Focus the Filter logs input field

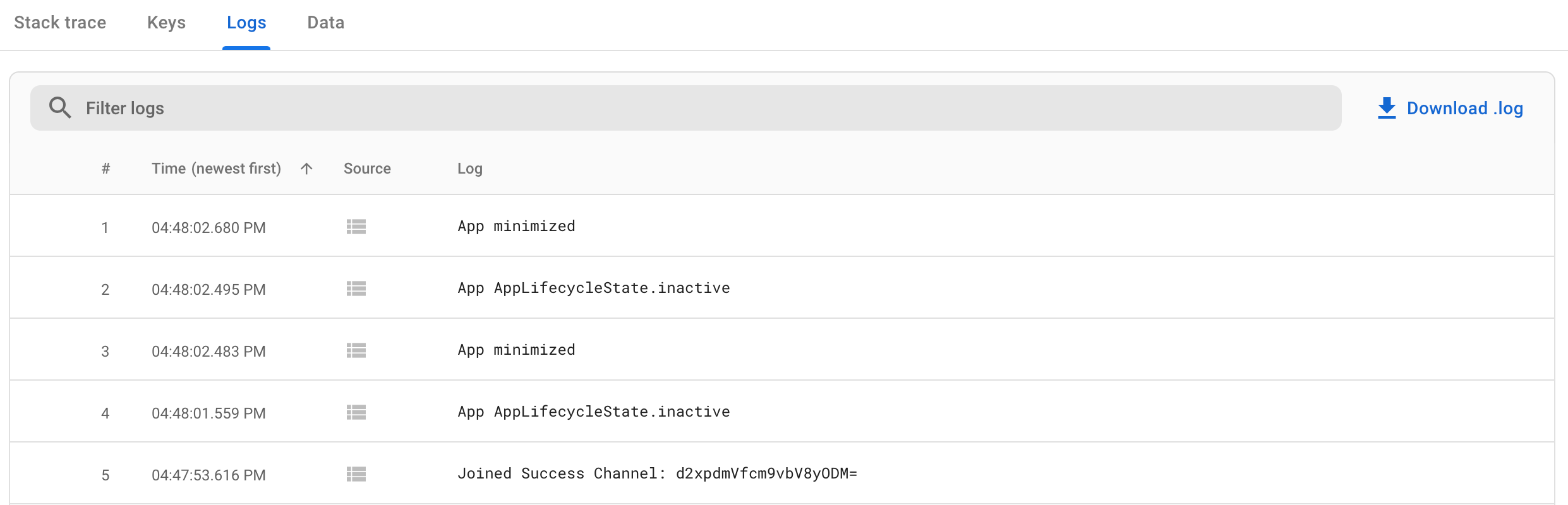pos(695,108)
